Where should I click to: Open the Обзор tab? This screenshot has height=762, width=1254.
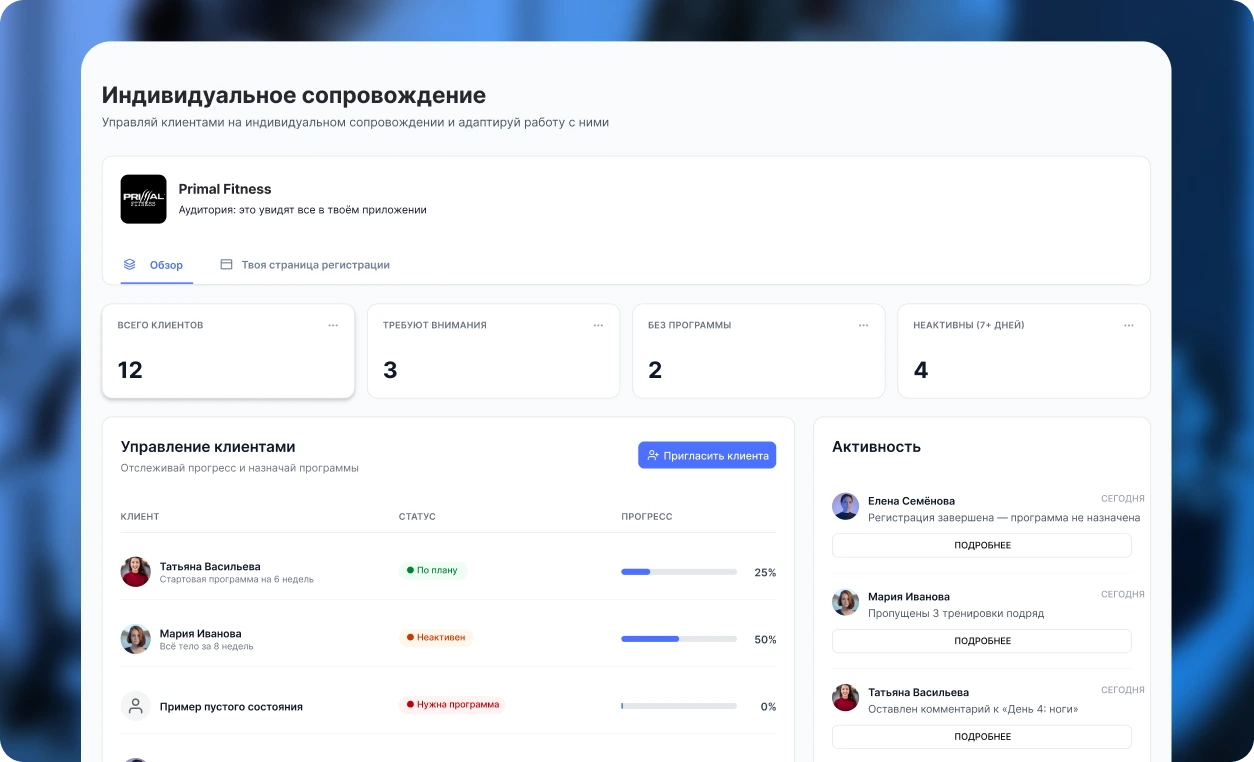click(x=157, y=265)
